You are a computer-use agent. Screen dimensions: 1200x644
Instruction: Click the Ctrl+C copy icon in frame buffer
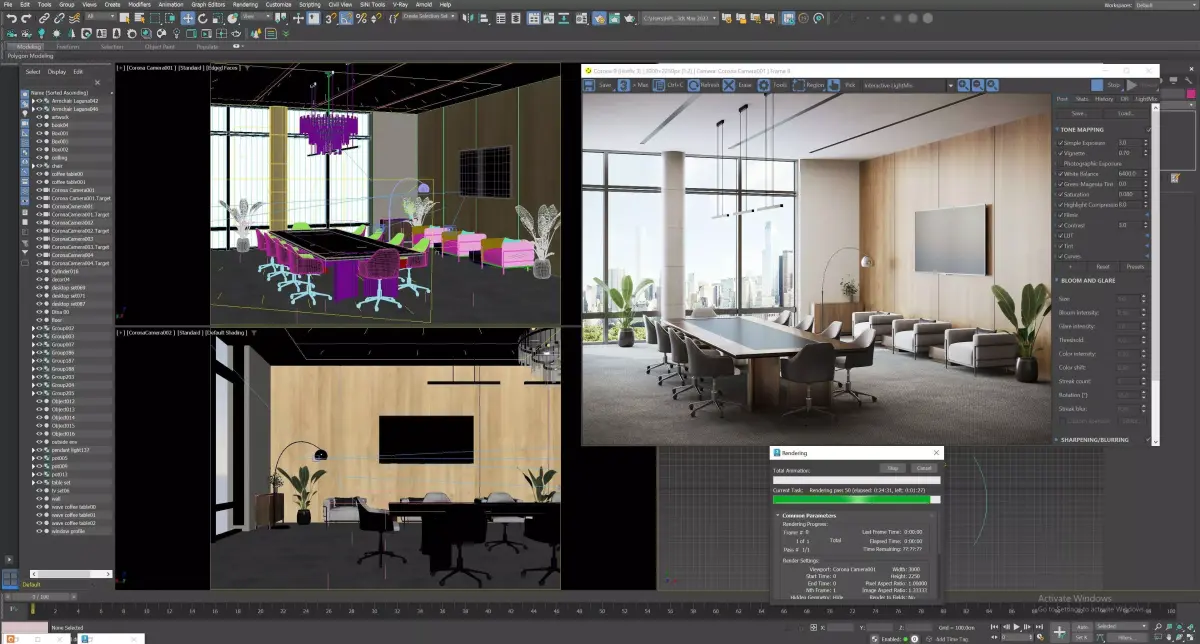[658, 85]
